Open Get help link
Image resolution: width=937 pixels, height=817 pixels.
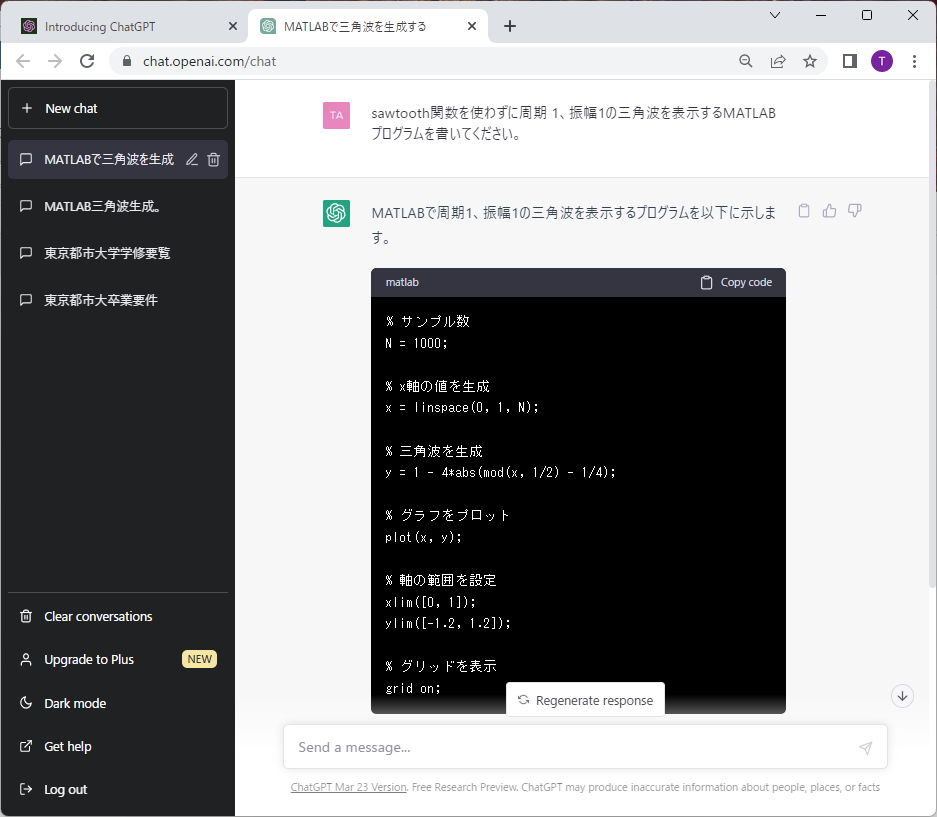point(118,746)
